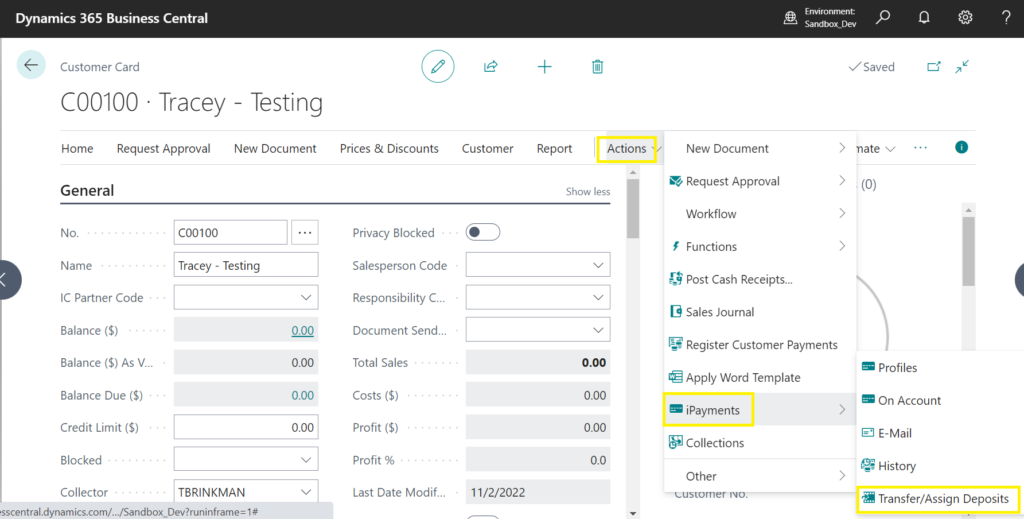This screenshot has width=1024, height=519.
Task: Open the Post Cash Receipts action
Action: [x=738, y=279]
